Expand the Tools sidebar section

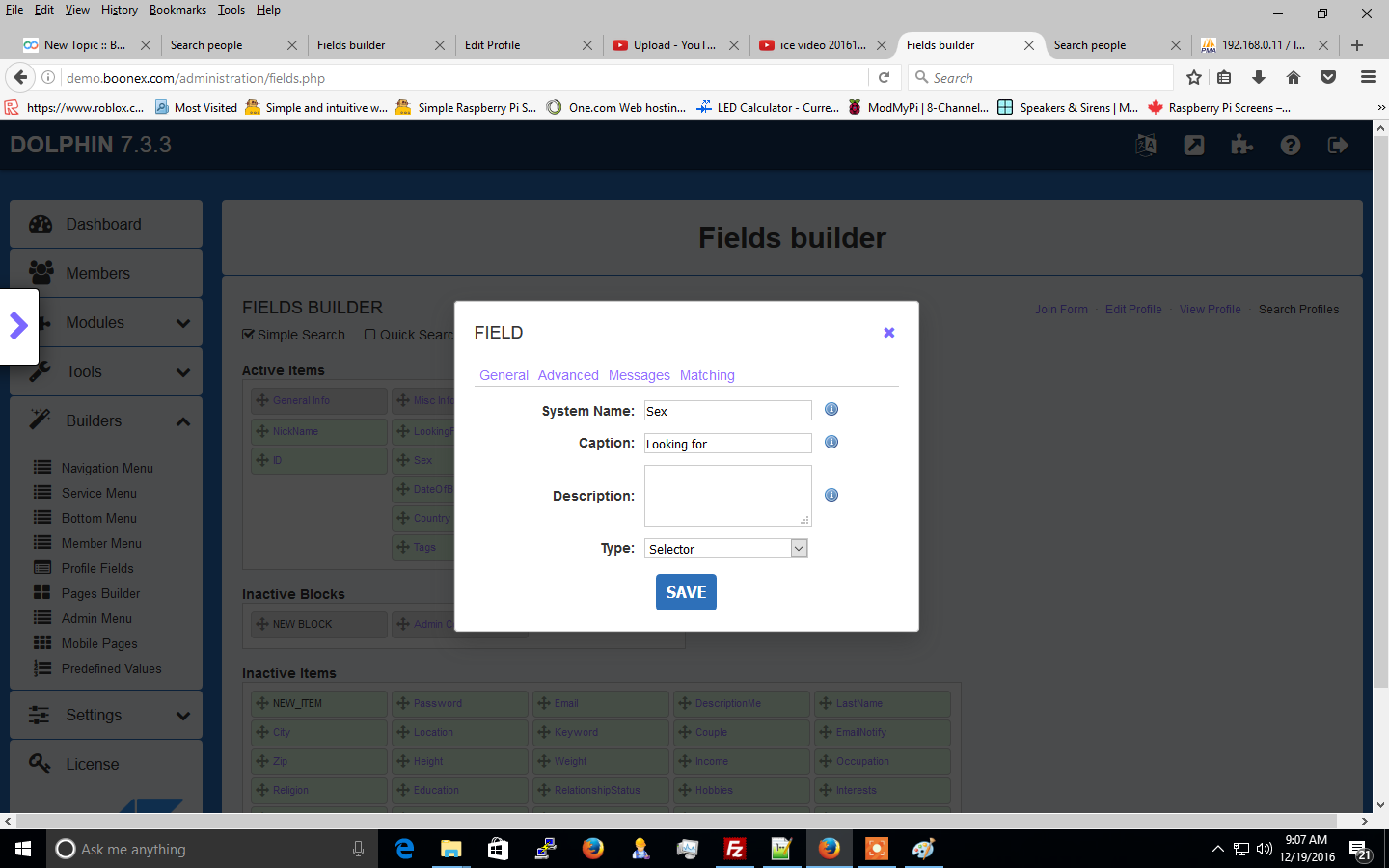(183, 372)
